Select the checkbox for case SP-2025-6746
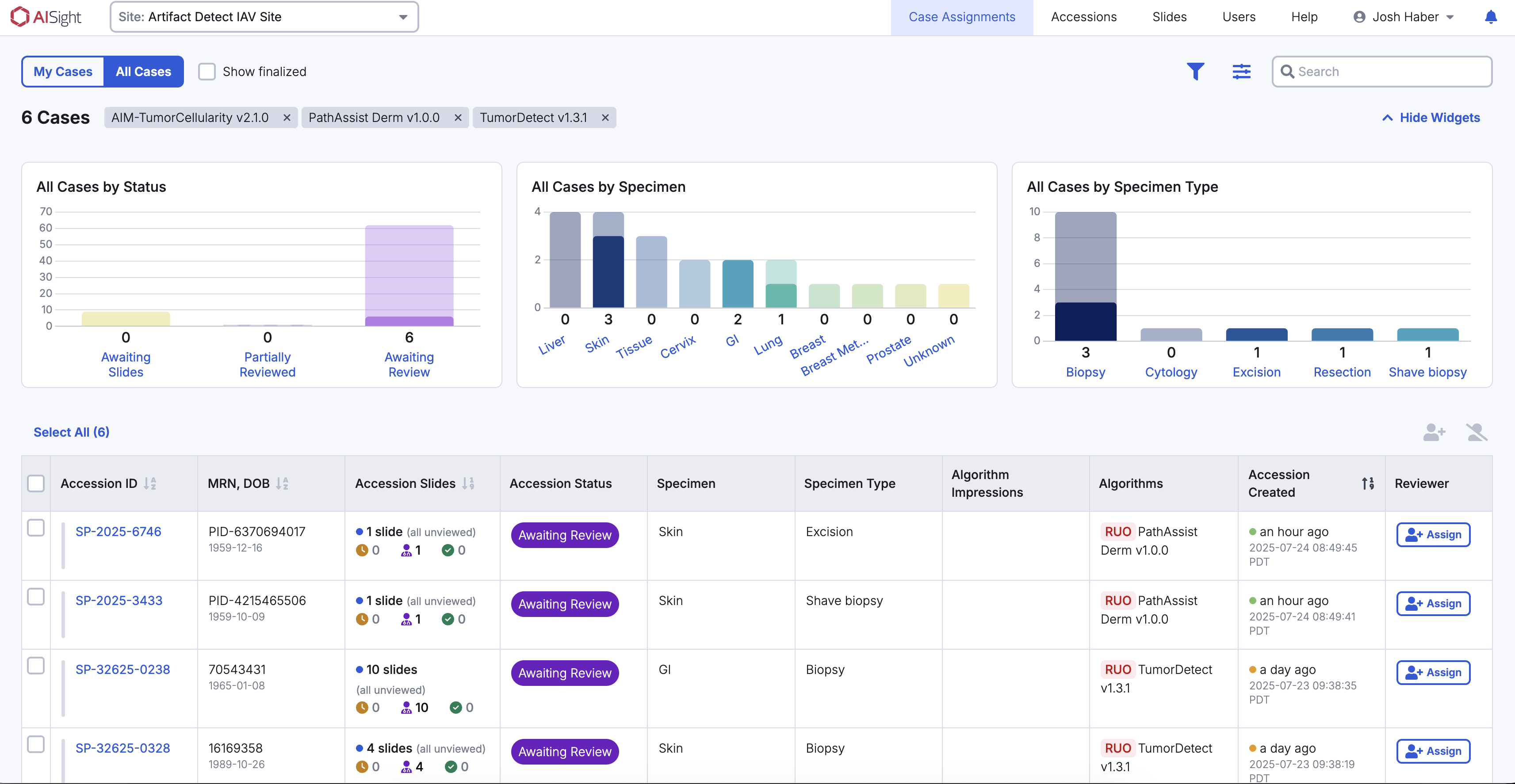The image size is (1515, 784). pos(36,528)
